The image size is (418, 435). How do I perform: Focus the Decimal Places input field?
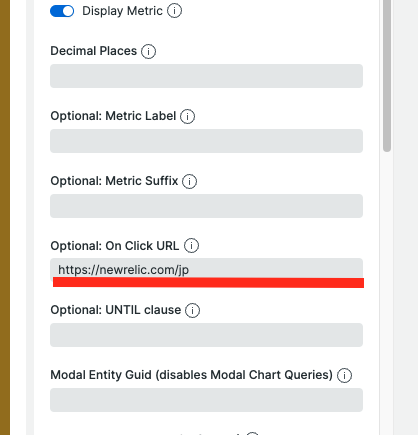point(206,76)
